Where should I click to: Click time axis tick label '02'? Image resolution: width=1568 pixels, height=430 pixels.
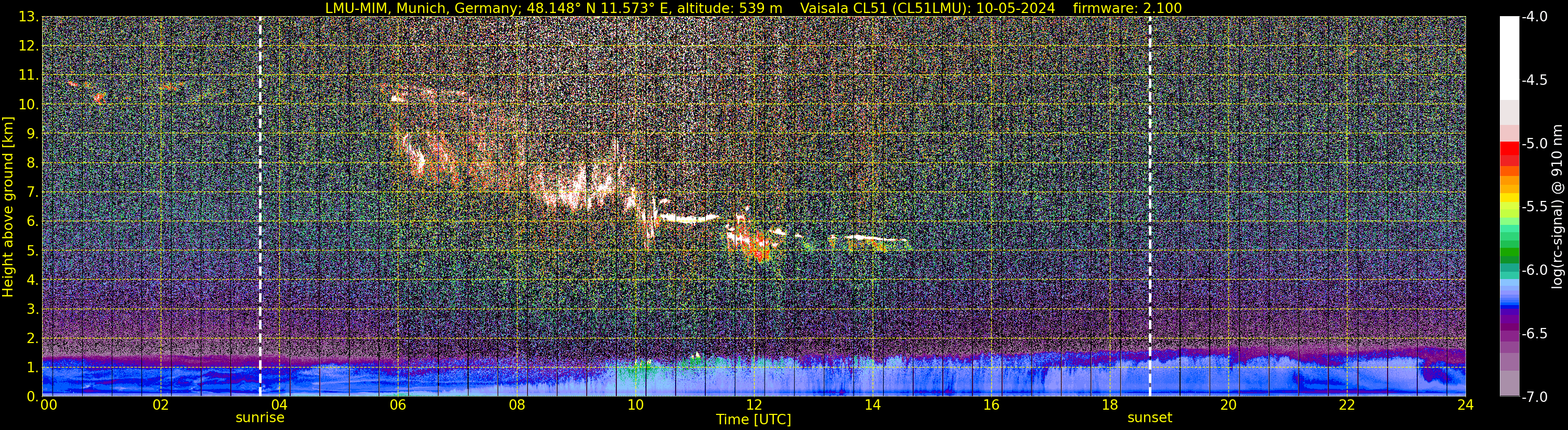tap(161, 405)
